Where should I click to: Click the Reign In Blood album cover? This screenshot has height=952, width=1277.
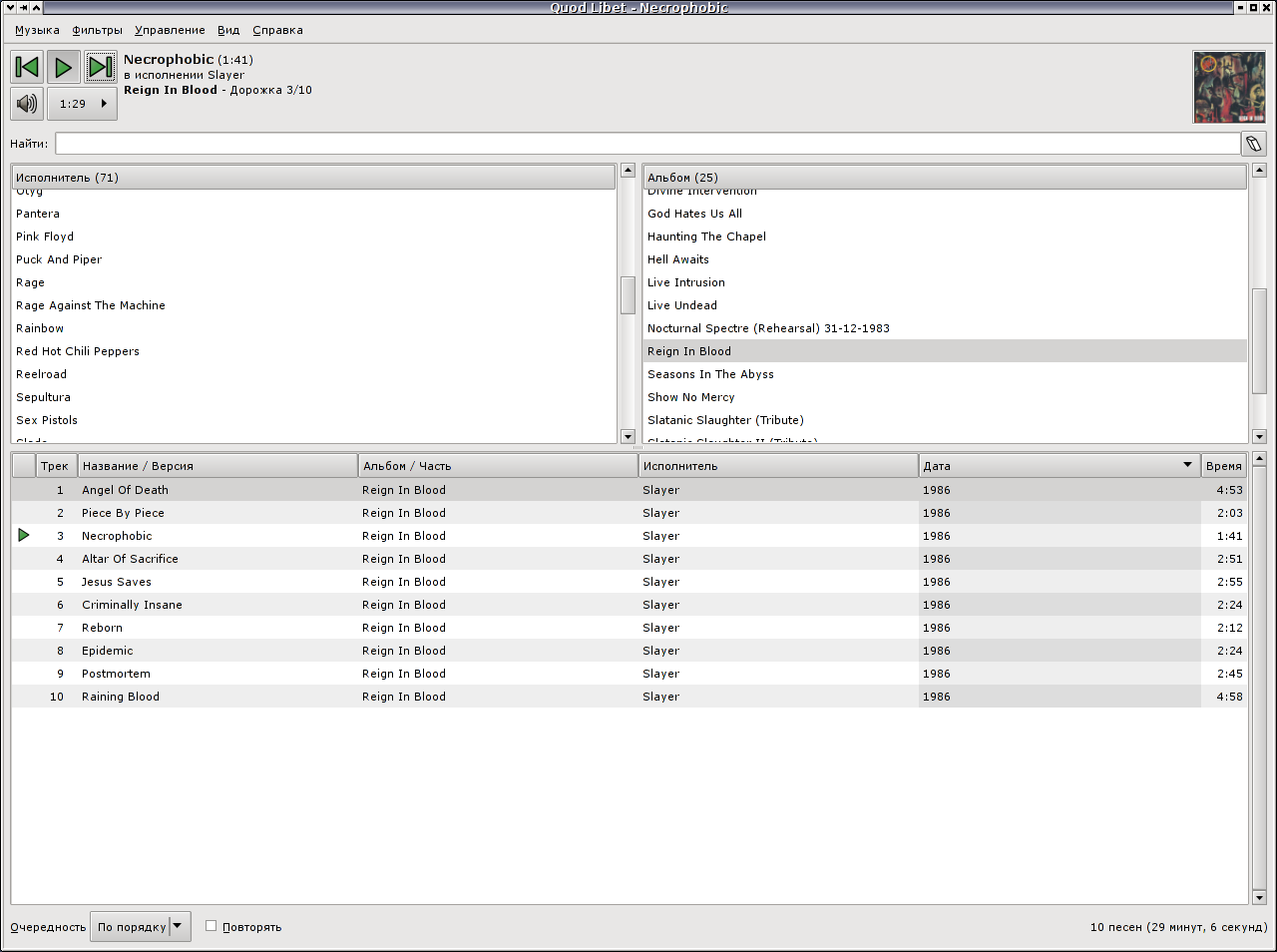(x=1229, y=88)
